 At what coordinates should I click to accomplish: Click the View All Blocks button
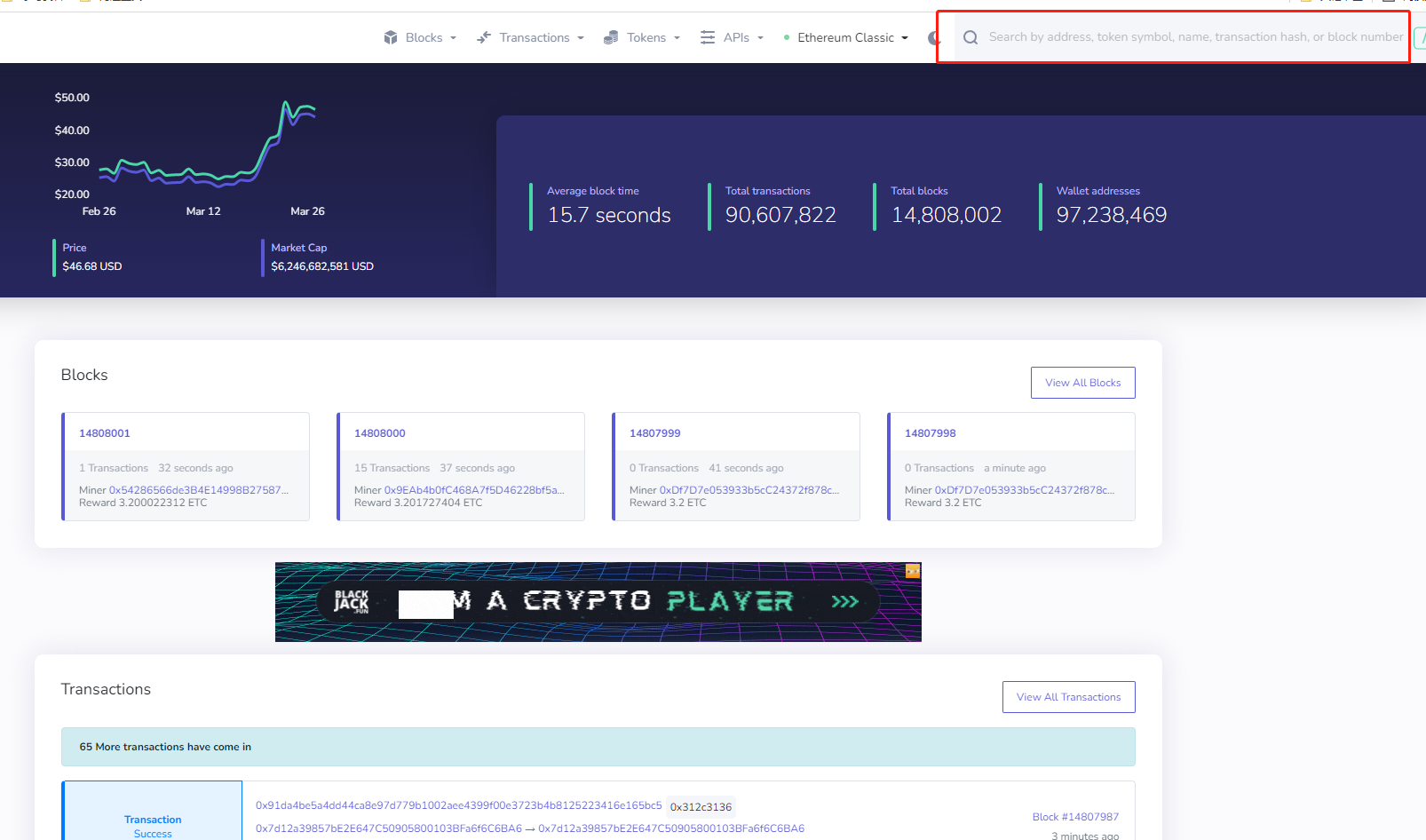coord(1082,383)
